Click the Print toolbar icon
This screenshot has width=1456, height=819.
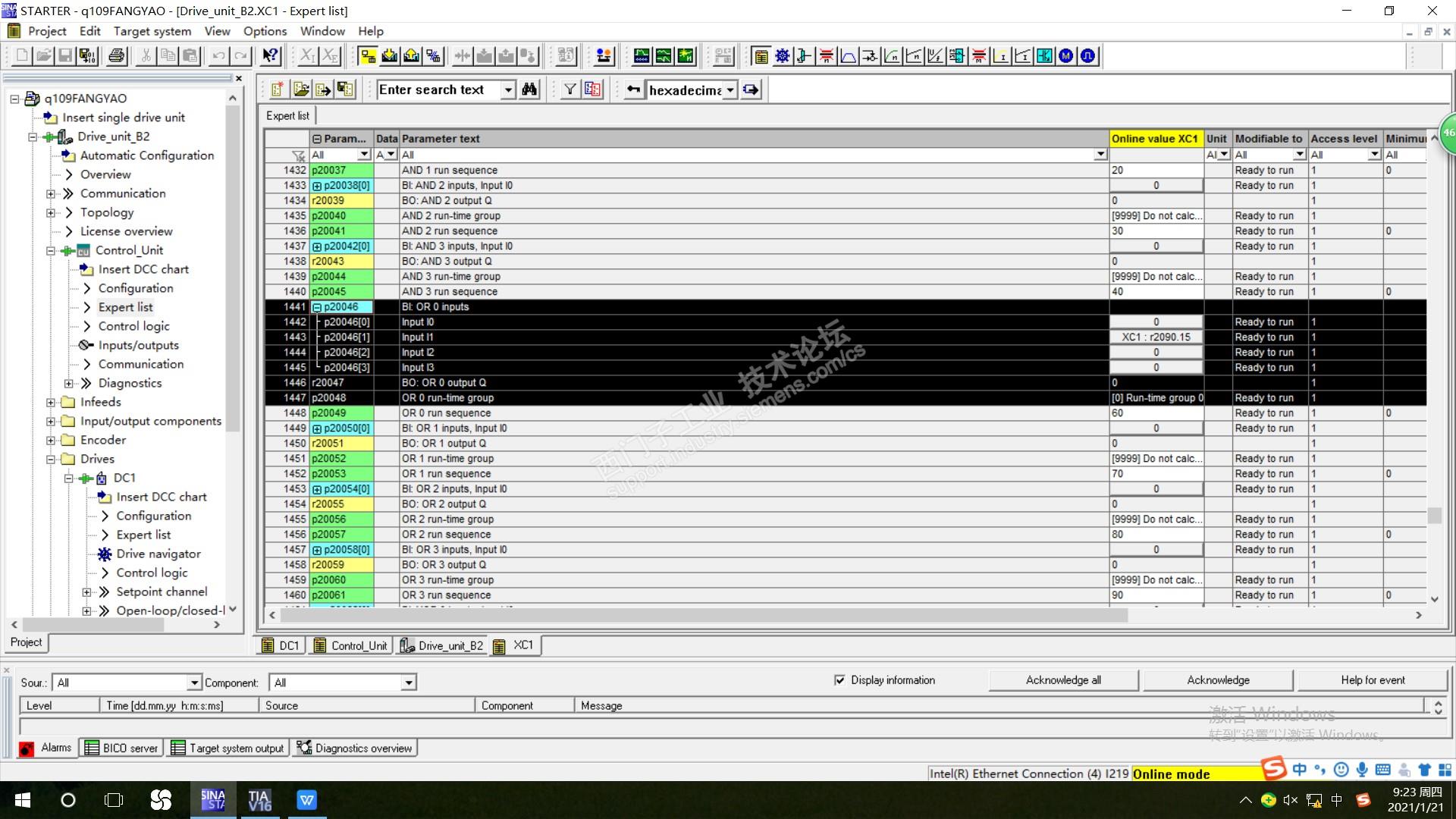pos(116,56)
